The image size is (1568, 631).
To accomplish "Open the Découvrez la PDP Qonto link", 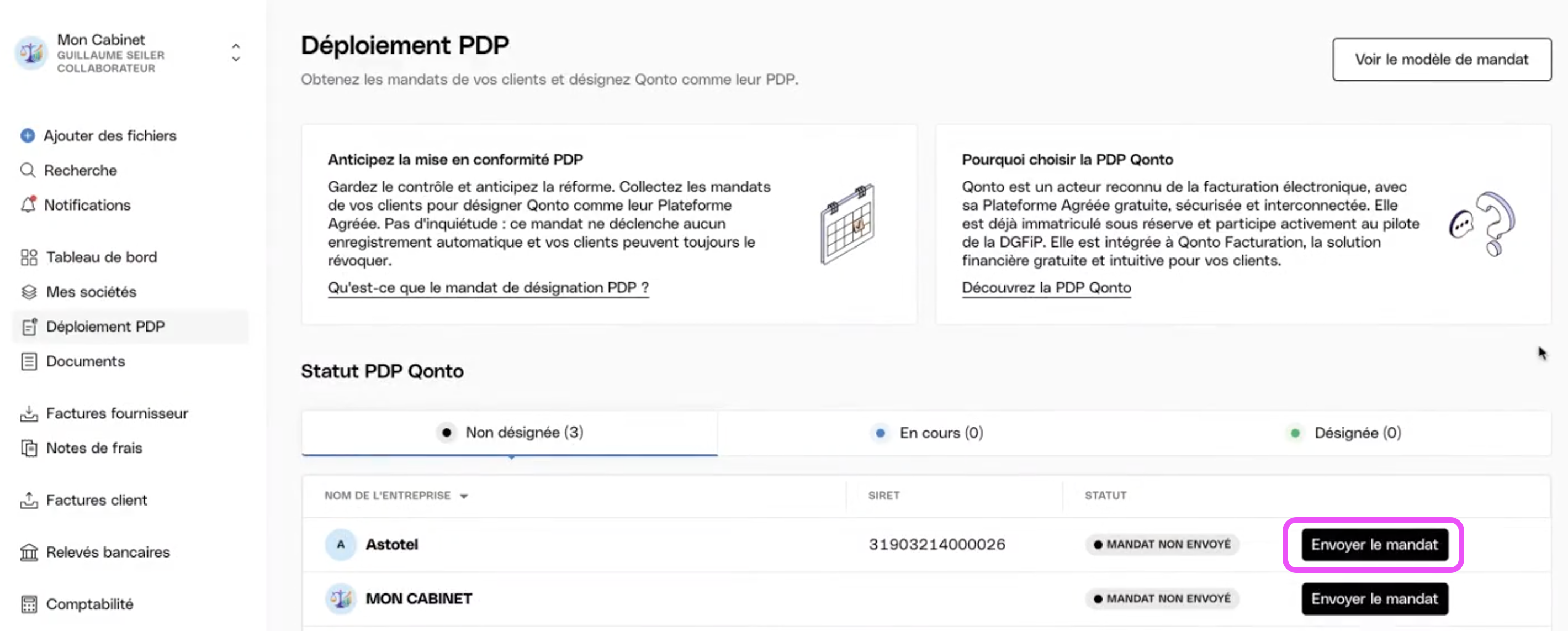I will tap(1046, 287).
